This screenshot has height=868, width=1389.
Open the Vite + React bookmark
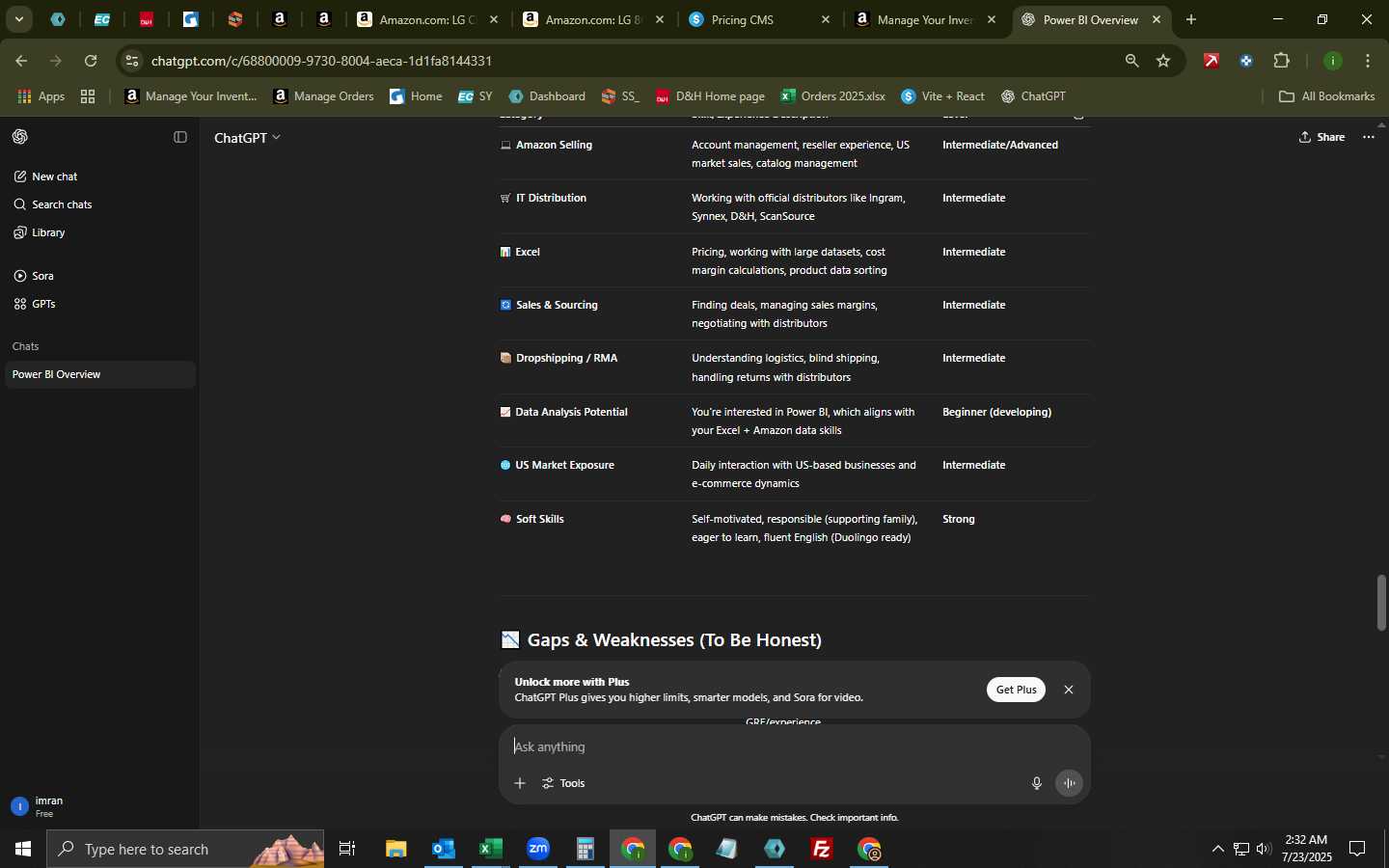943,96
